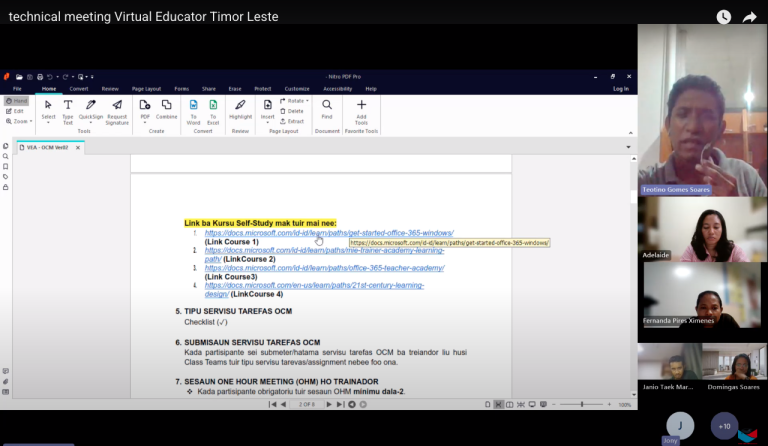
Task: Open the Accessibility ribbon tab
Action: 337,89
